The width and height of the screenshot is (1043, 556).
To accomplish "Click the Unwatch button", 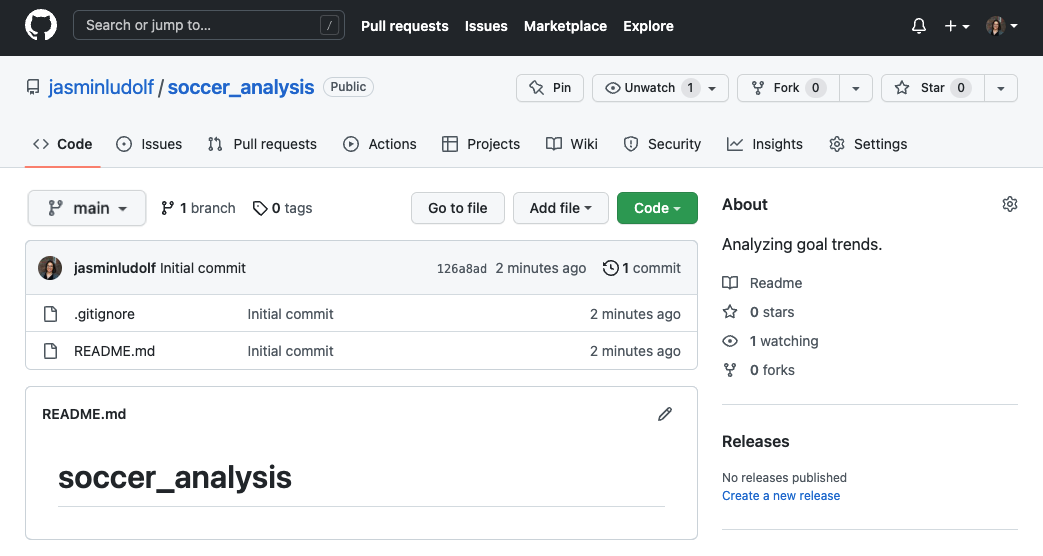I will click(x=660, y=88).
